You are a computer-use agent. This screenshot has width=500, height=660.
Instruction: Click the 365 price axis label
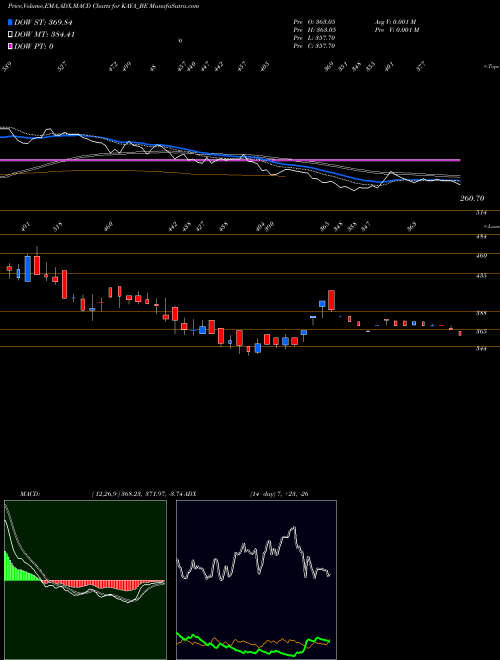tap(481, 332)
